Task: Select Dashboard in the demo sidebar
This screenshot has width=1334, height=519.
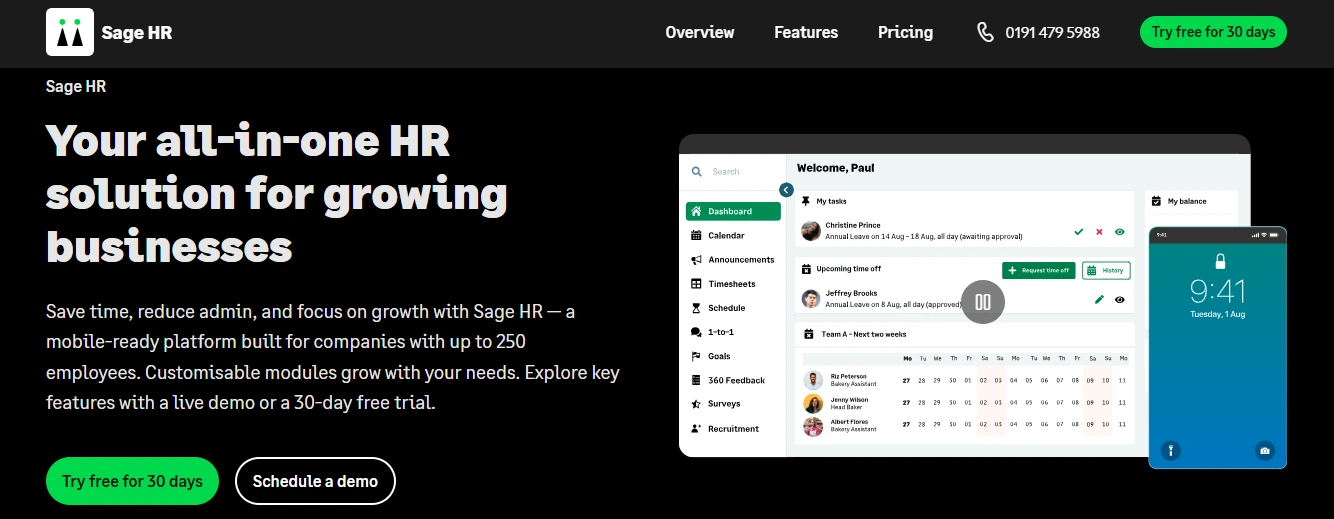Action: pos(733,211)
